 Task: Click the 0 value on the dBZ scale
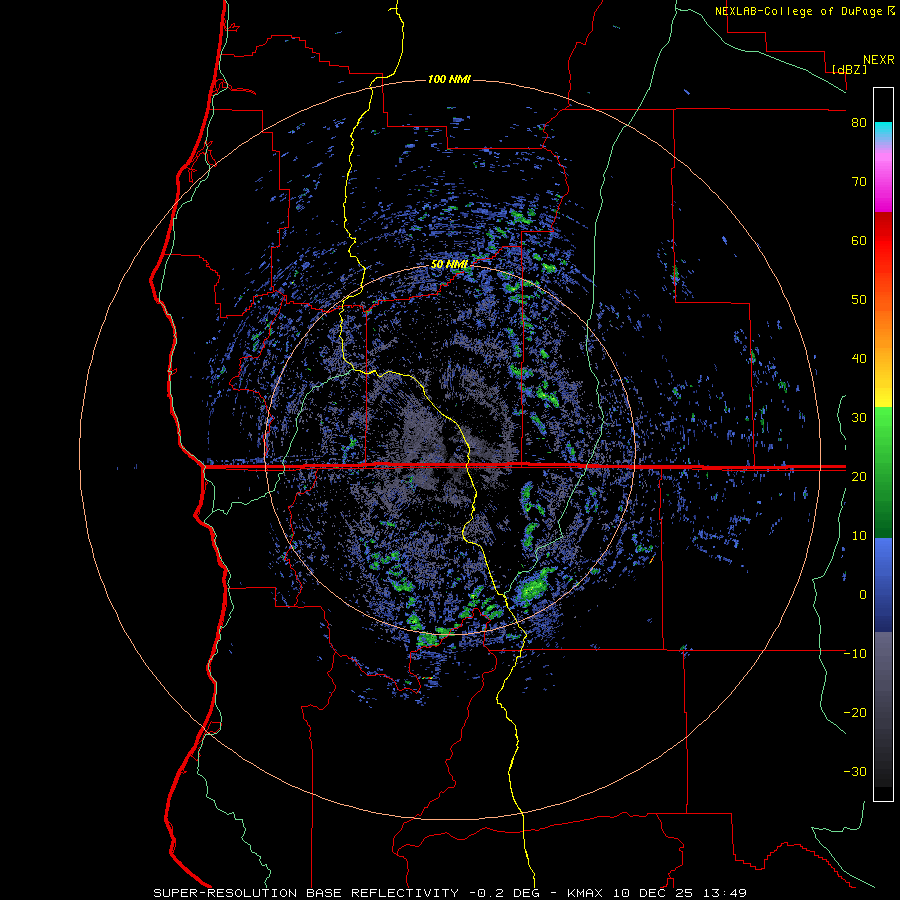pos(863,595)
